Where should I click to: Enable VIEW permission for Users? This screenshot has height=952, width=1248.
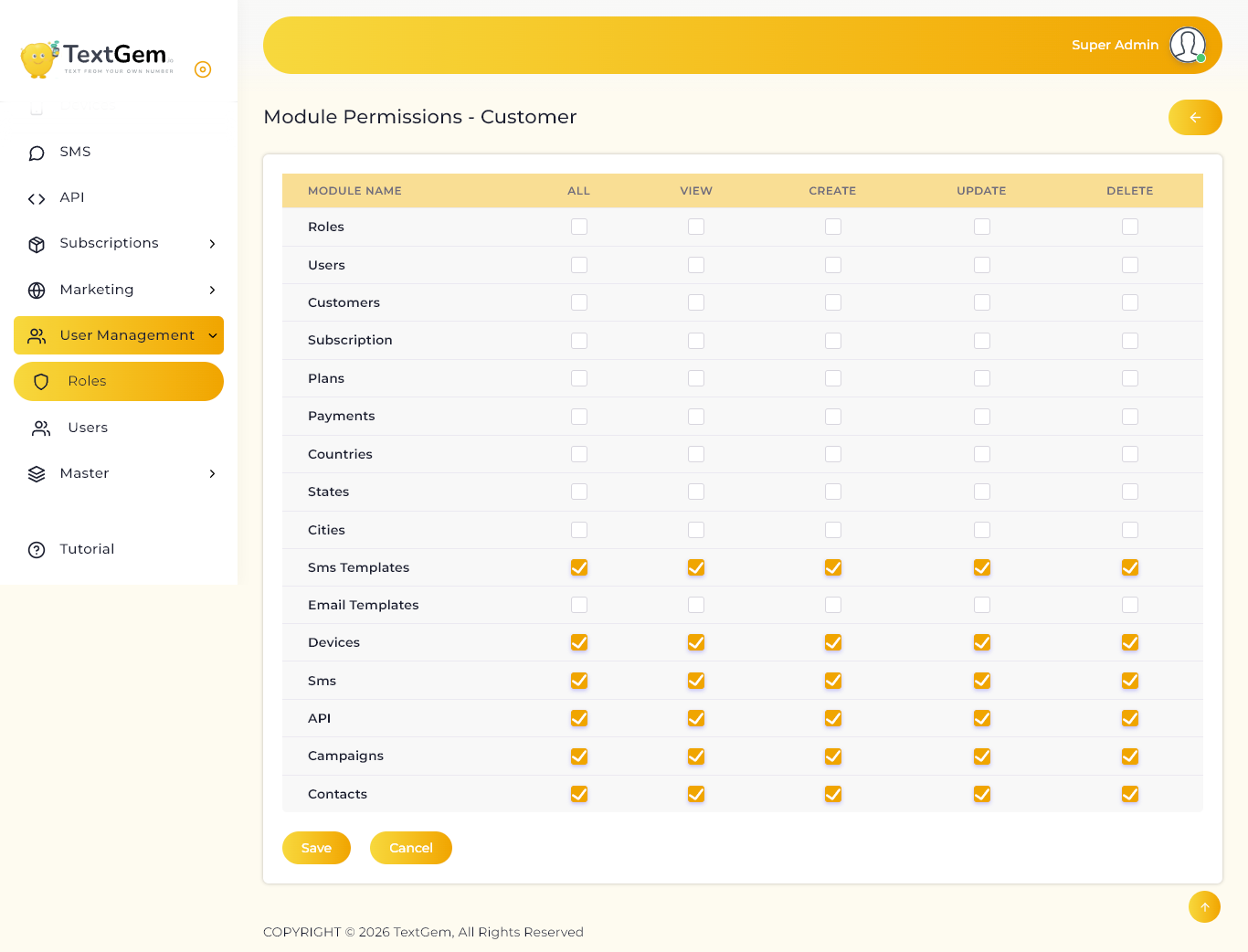tap(696, 265)
